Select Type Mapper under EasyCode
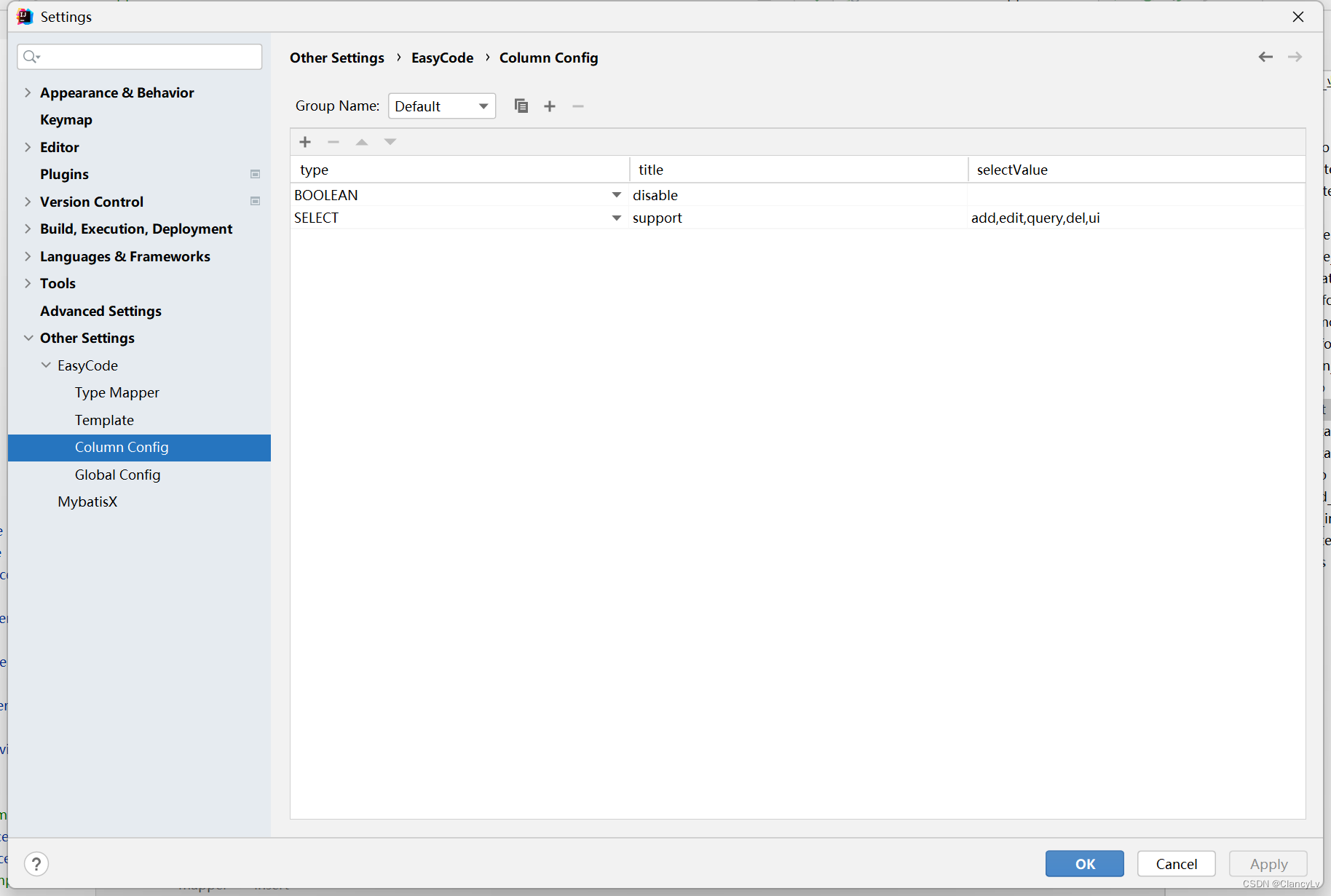This screenshot has height=896, width=1331. tap(116, 392)
